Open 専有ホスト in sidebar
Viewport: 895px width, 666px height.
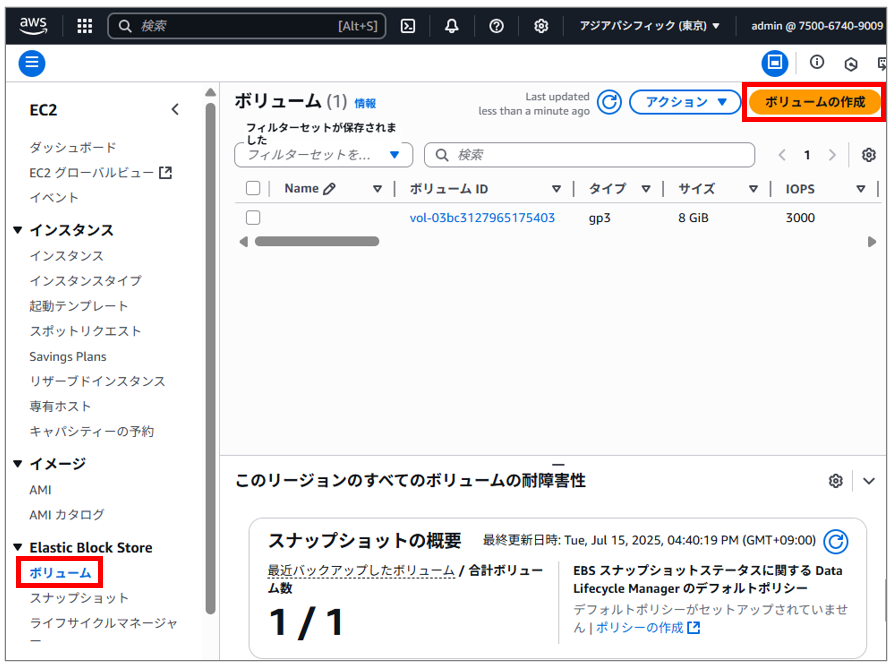(60, 406)
